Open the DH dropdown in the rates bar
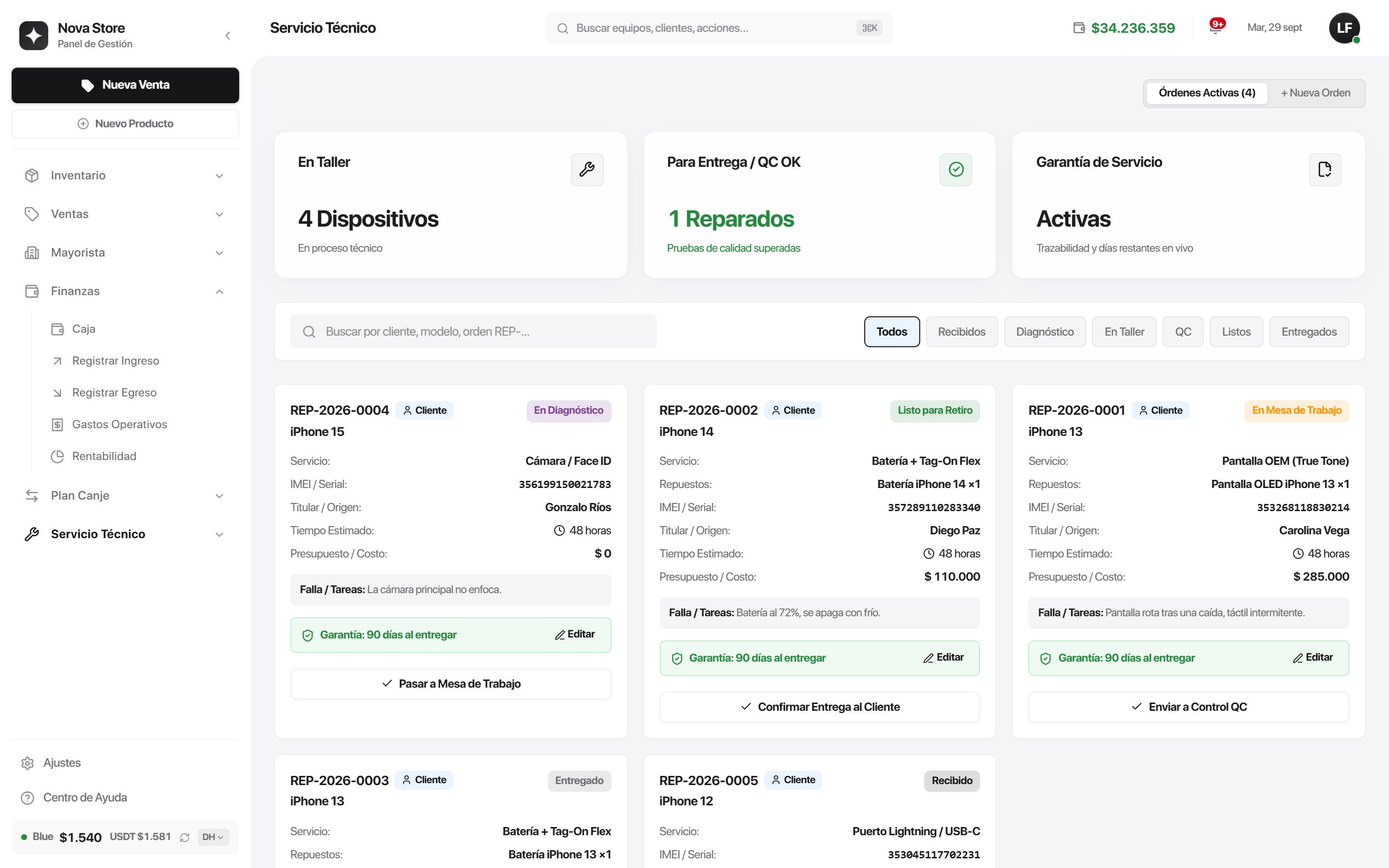 click(x=213, y=837)
